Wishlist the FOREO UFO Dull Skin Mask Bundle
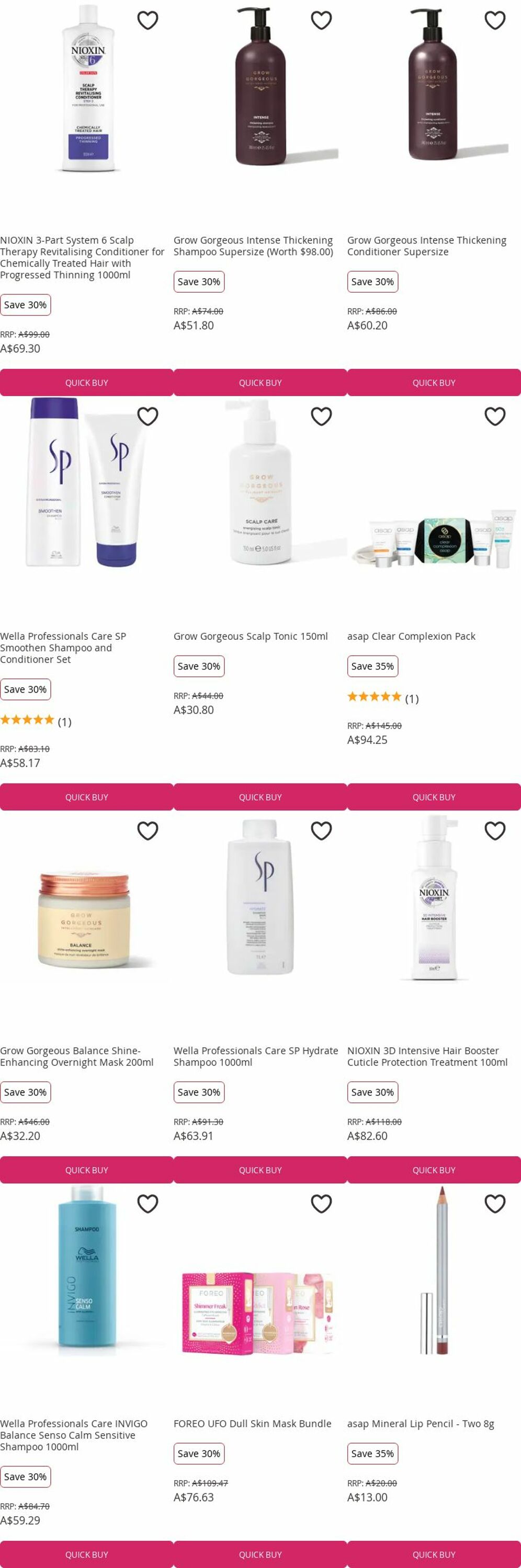 point(321,1203)
